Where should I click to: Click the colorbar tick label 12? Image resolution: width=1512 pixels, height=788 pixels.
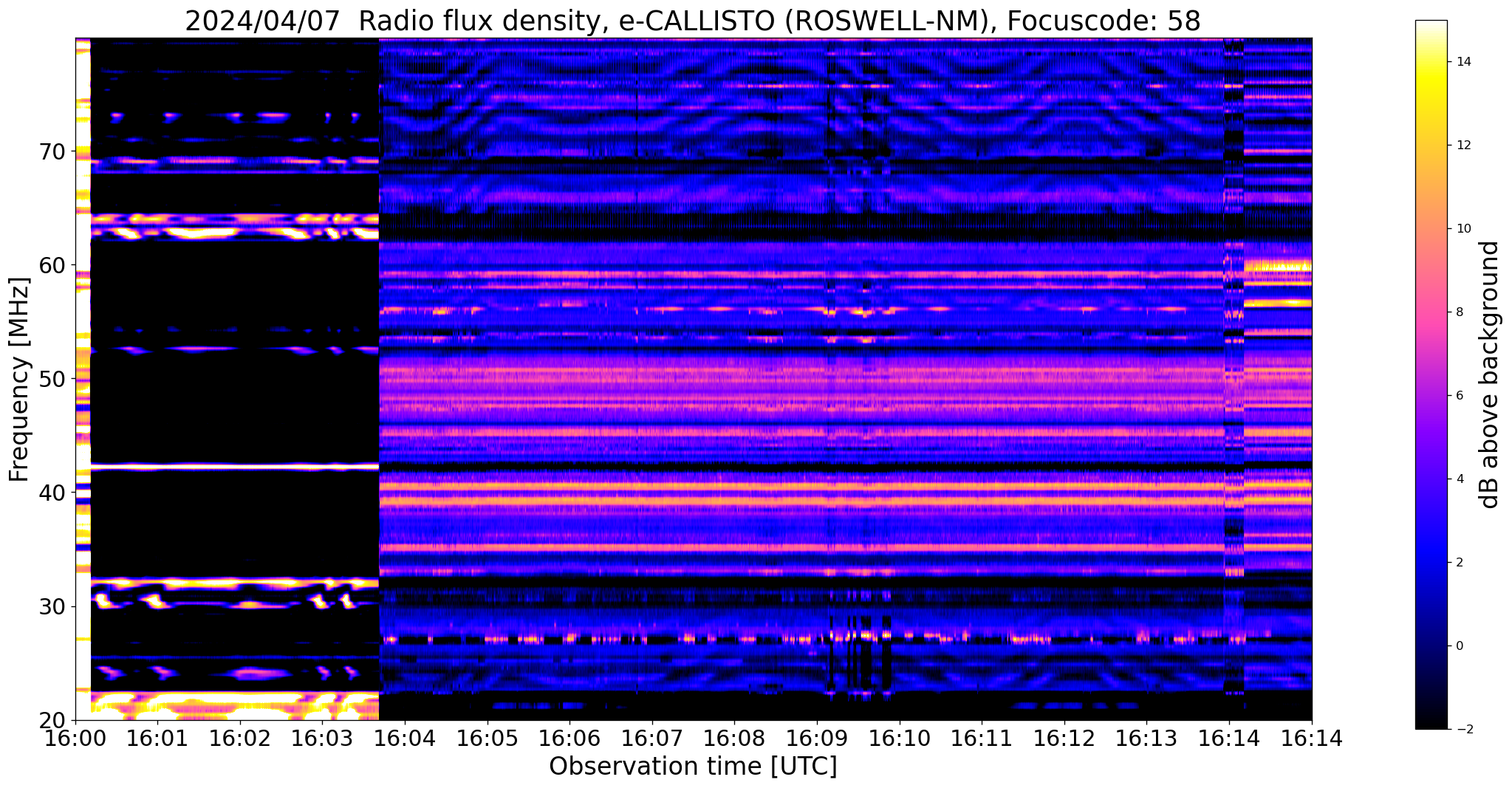(x=1463, y=145)
